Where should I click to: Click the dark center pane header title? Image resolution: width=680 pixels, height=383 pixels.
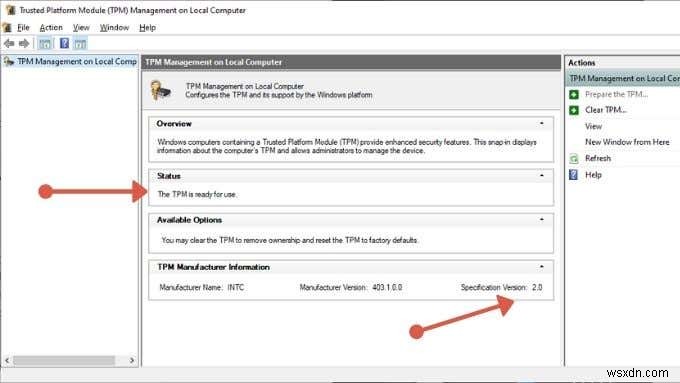pyautogui.click(x=213, y=62)
